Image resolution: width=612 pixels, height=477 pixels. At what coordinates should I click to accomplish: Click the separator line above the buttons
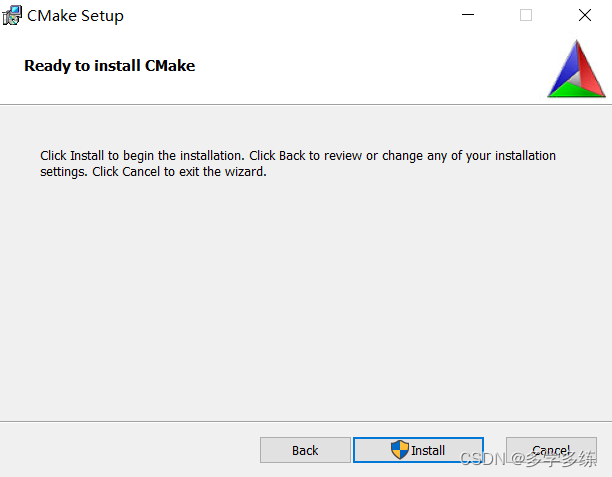click(306, 421)
